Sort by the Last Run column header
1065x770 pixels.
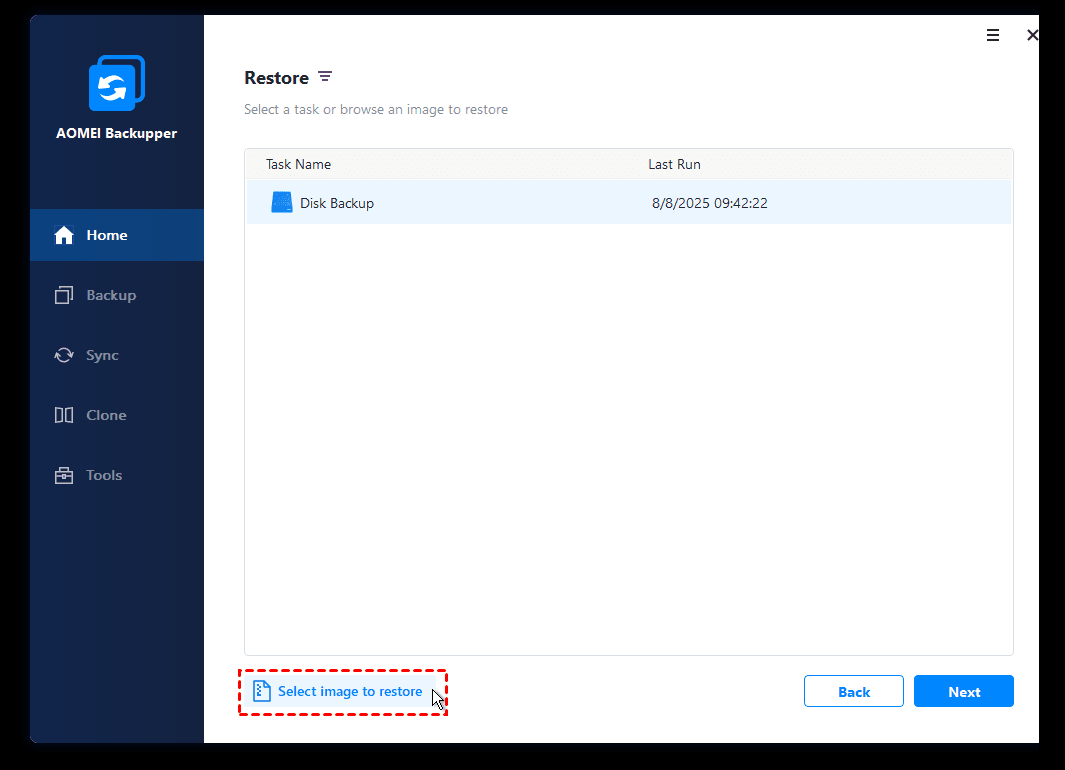[674, 164]
